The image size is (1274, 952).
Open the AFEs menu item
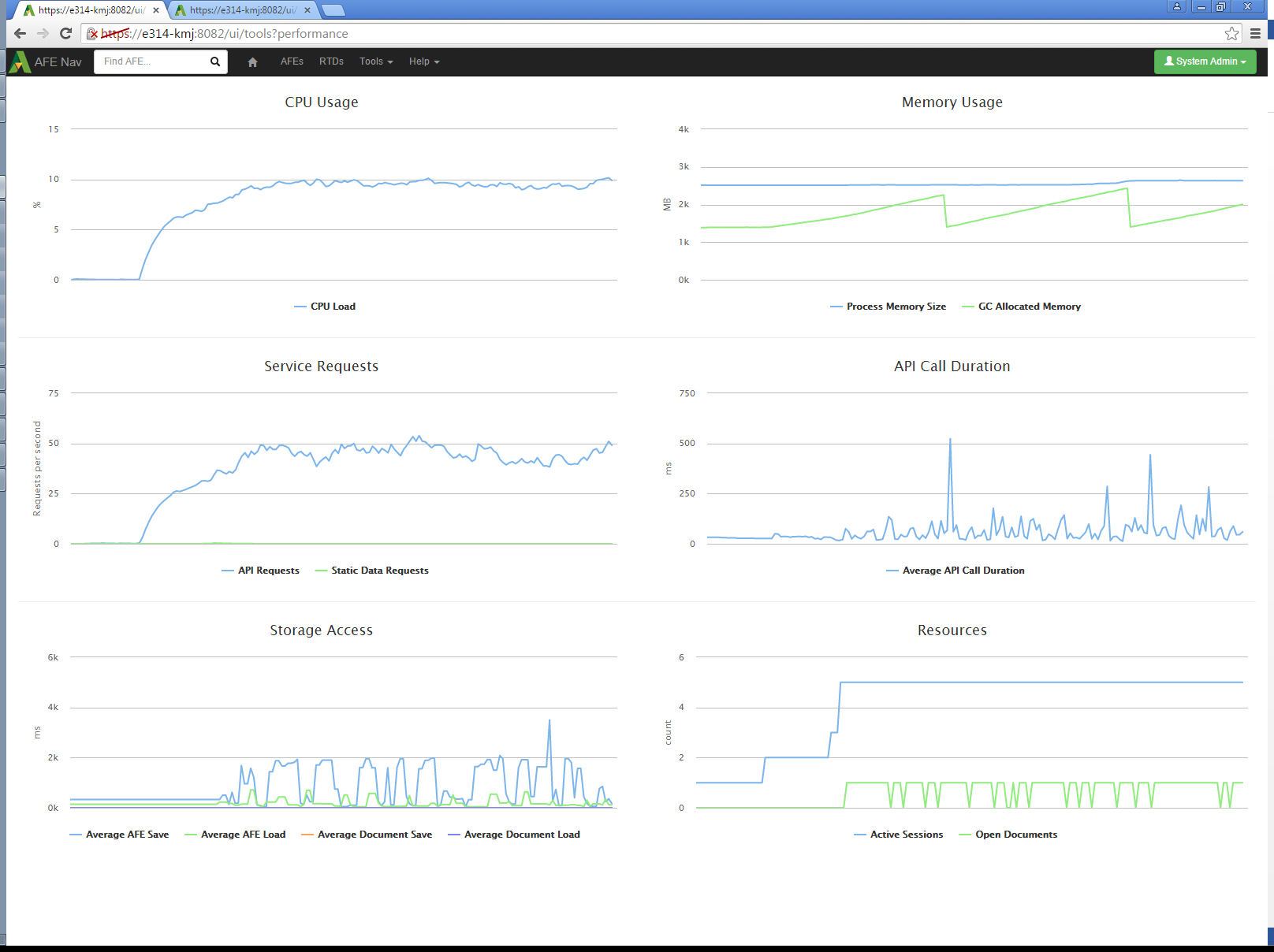pos(292,61)
